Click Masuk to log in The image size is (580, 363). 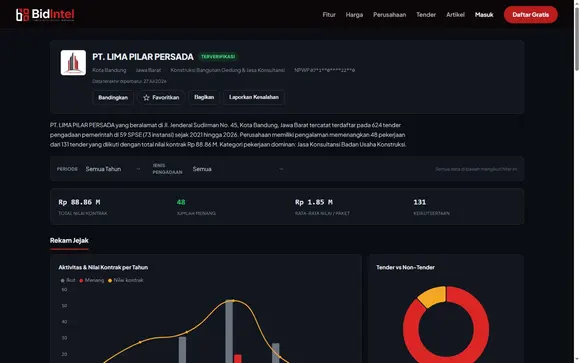(x=484, y=15)
